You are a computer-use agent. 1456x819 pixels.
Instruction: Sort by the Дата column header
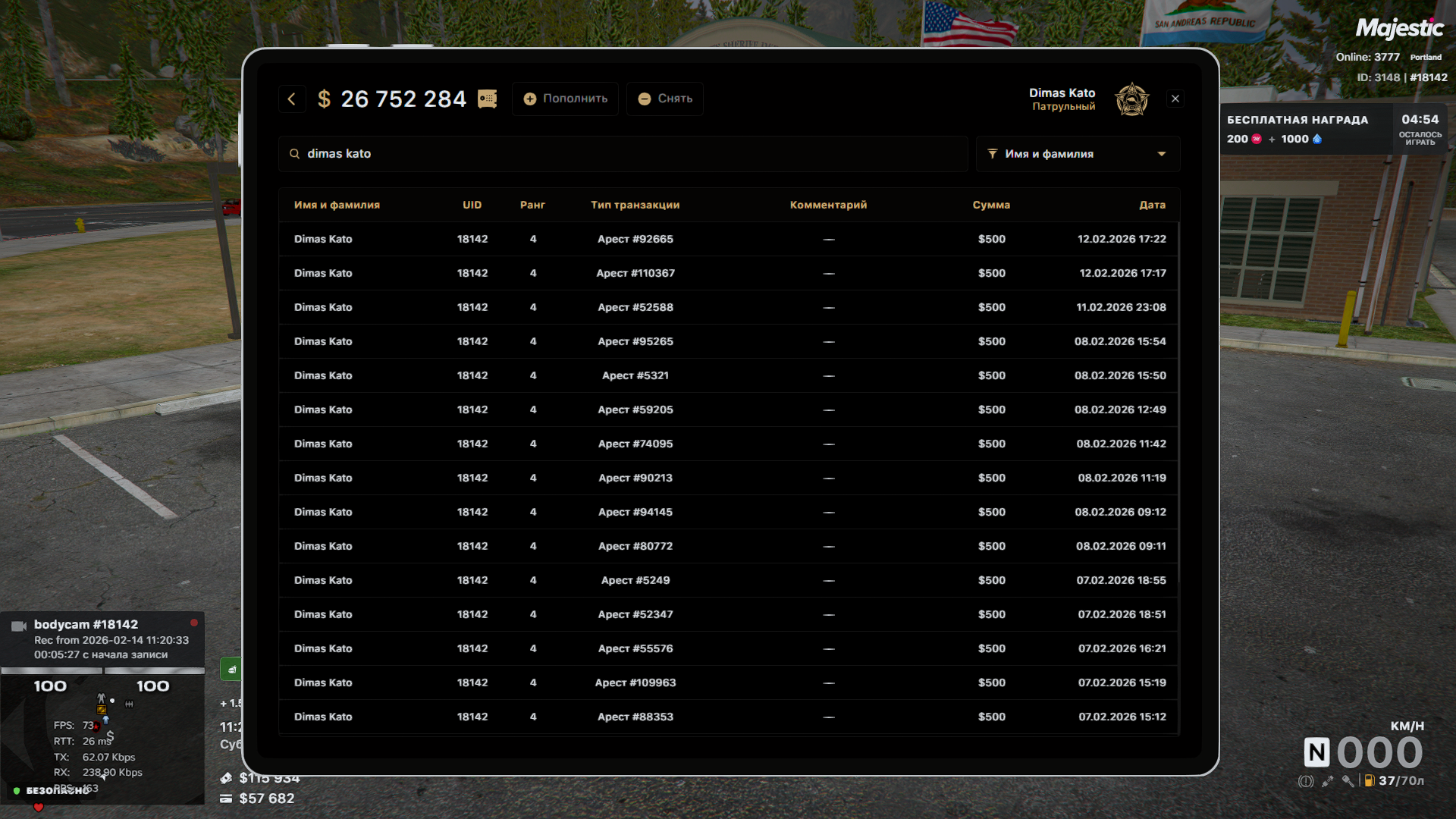pos(1152,205)
